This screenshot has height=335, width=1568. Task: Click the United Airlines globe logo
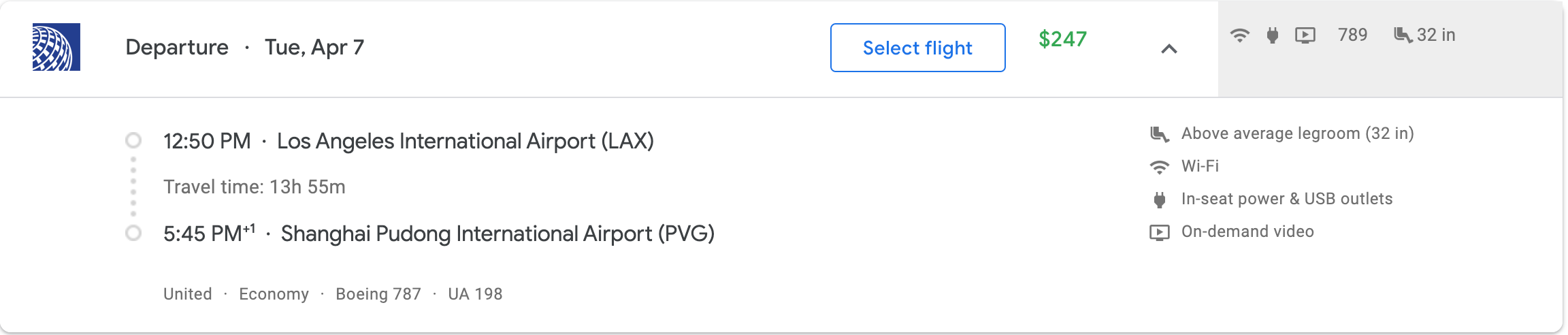coord(56,47)
